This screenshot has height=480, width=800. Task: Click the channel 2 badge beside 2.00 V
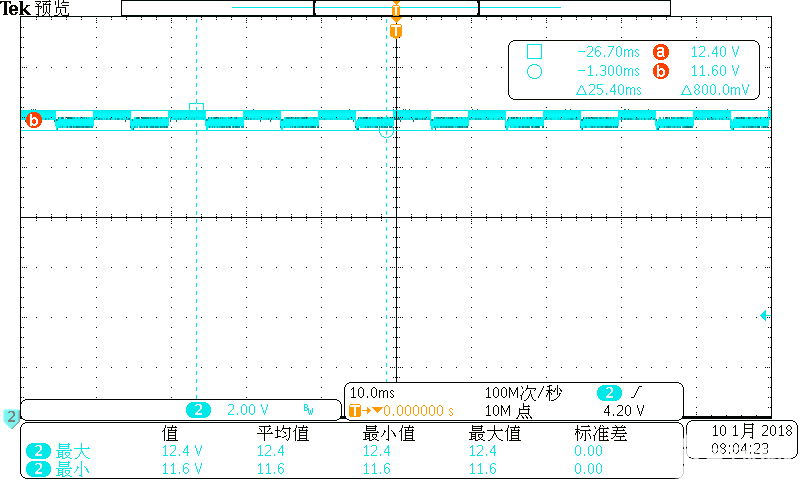point(198,410)
